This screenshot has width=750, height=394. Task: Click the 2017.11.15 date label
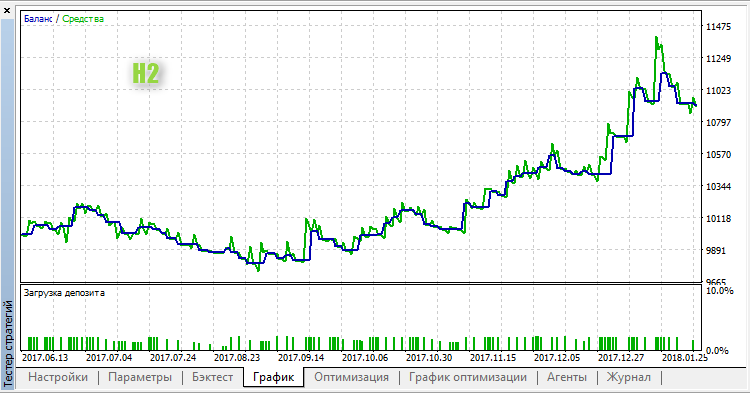[493, 358]
